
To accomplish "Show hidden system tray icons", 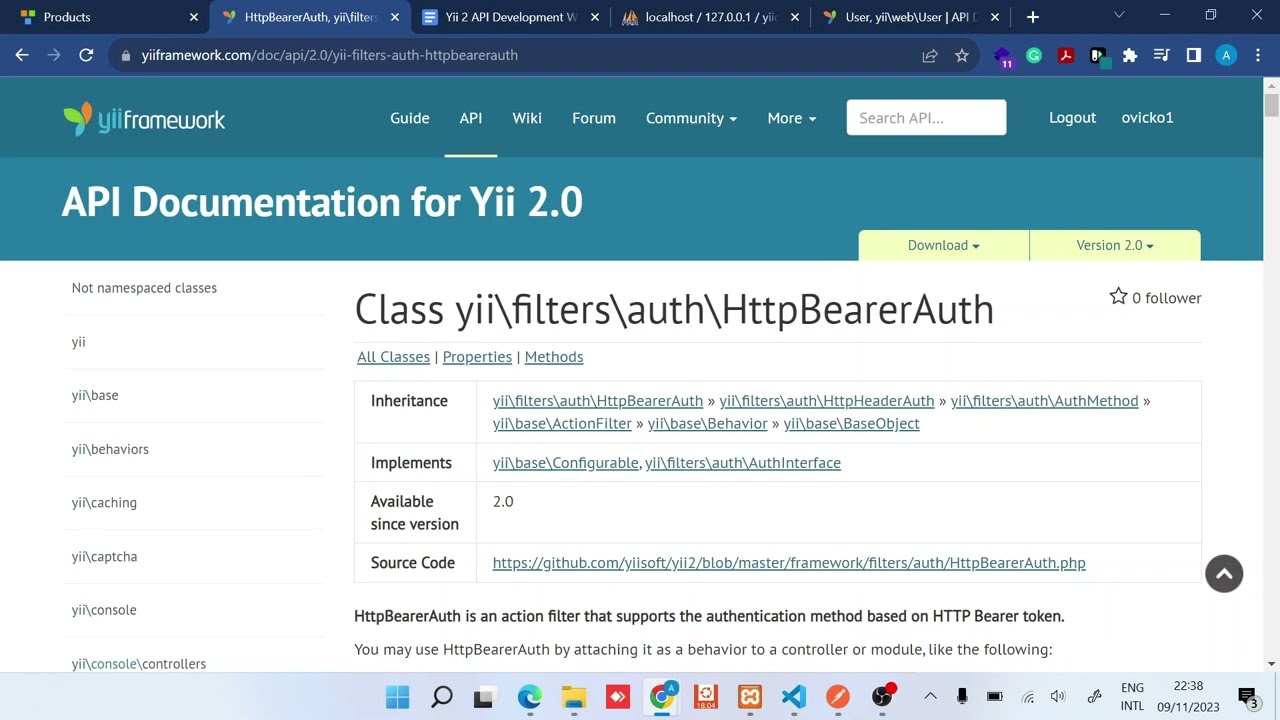I will click(930, 696).
